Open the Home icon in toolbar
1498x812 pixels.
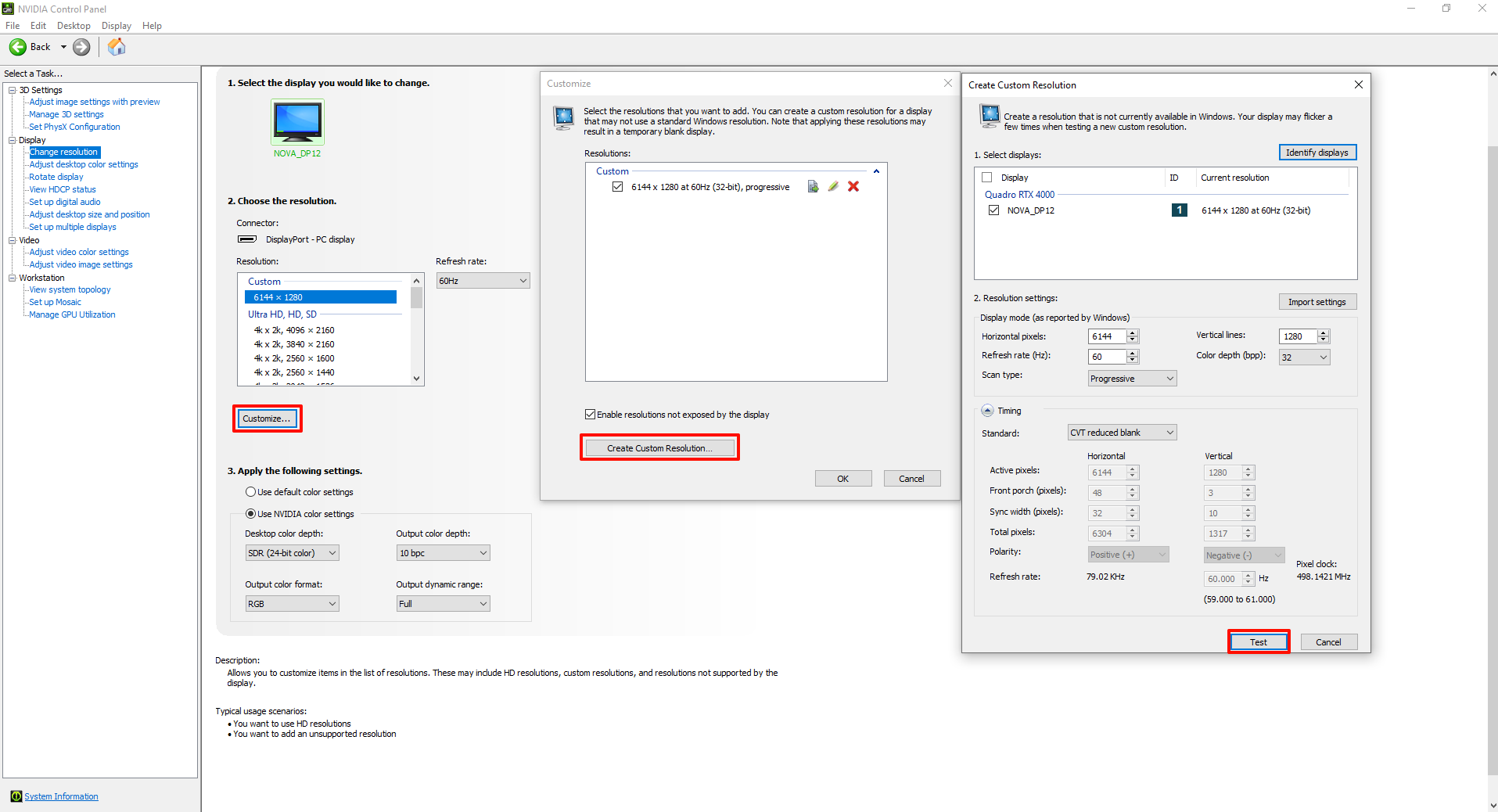(117, 47)
